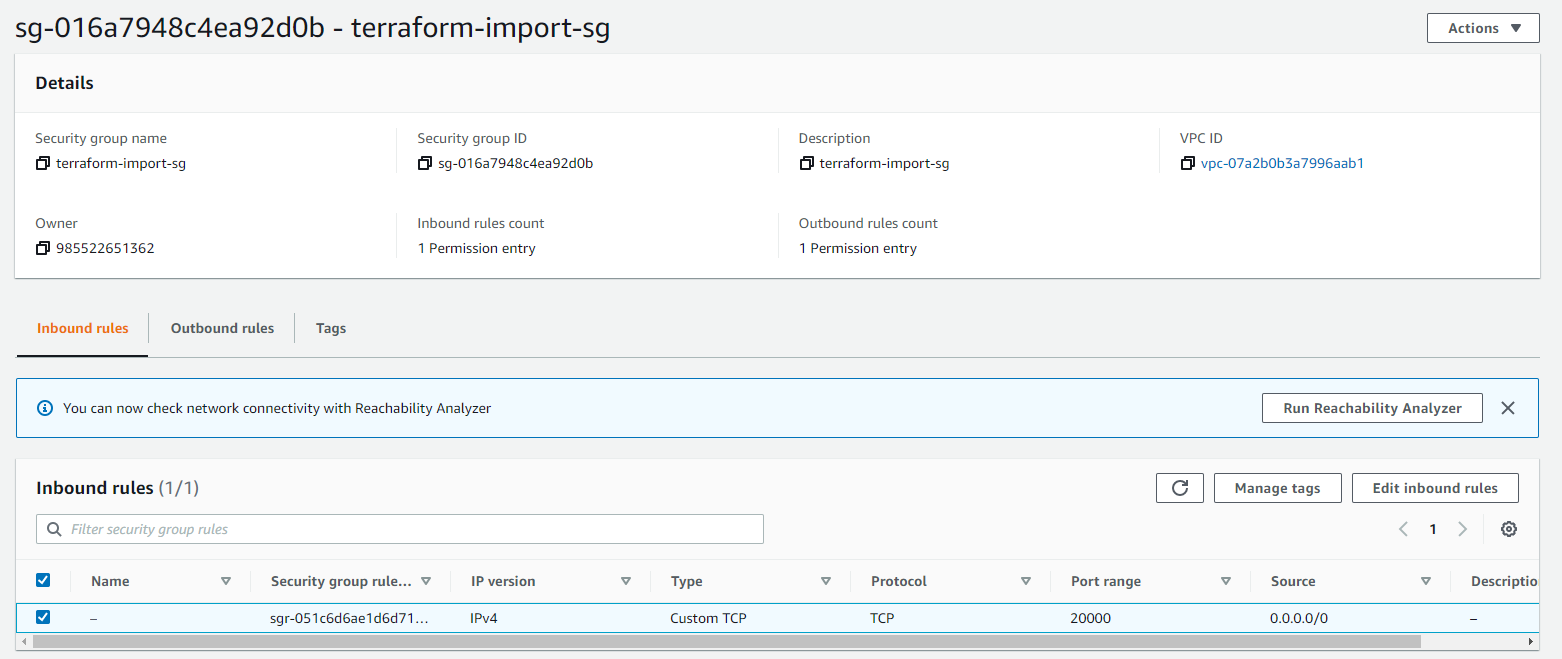This screenshot has width=1562, height=659.
Task: Click the sgr-051c6d6ae1d6d71 rule ID cell
Action: pyautogui.click(x=350, y=618)
